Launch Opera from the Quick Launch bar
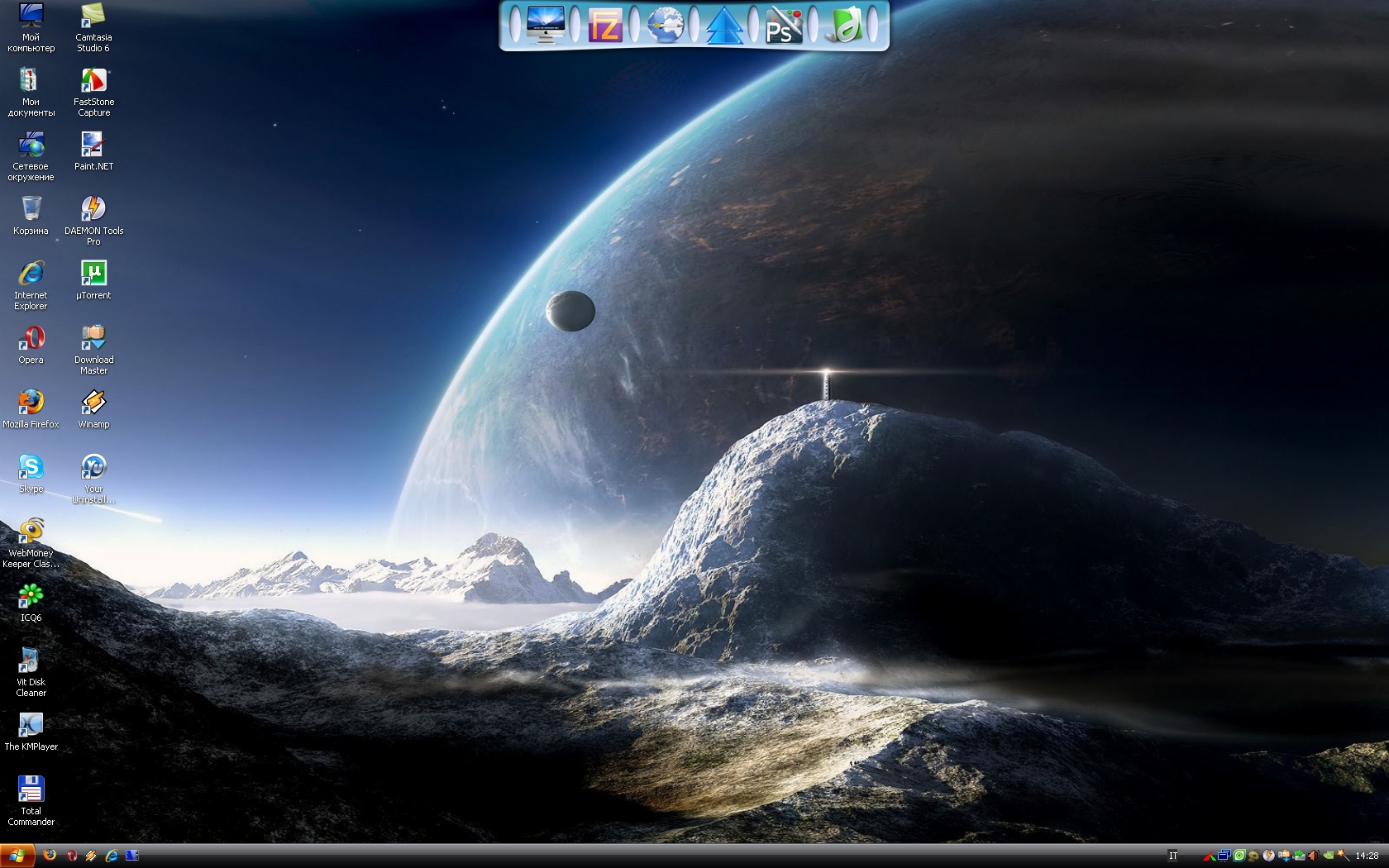The height and width of the screenshot is (868, 1389). click(x=71, y=856)
